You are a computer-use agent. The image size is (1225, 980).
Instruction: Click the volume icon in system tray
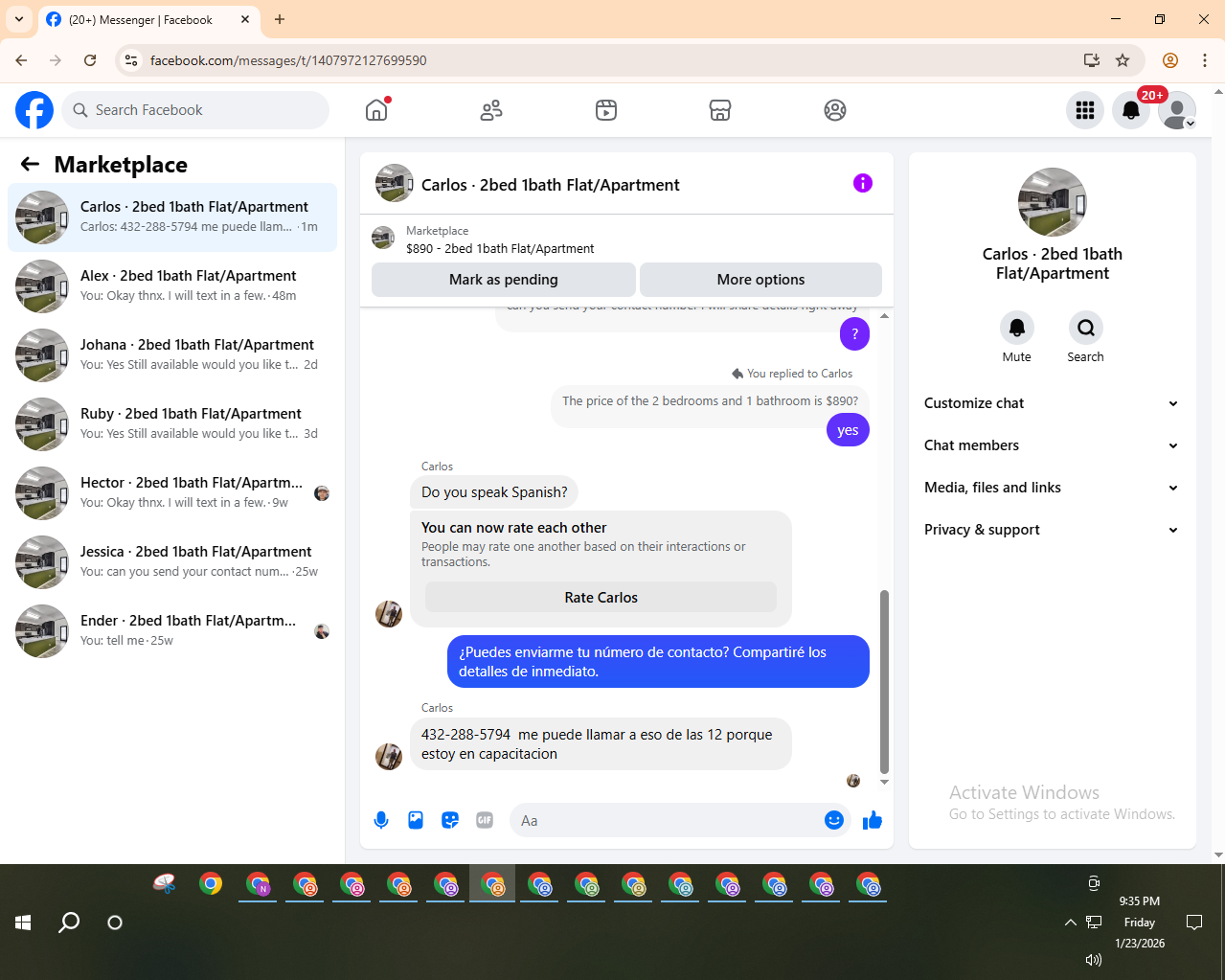[1094, 960]
